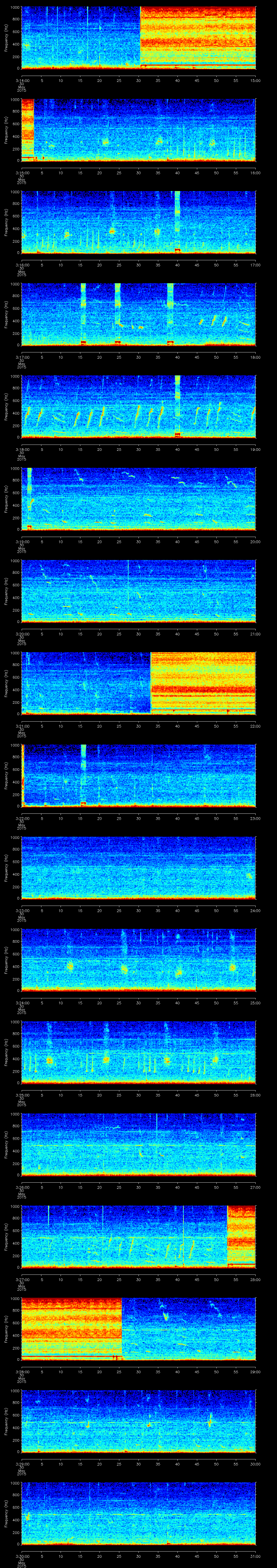Click the vertical noise band at 40 seconds in the 3:18:00 panel
Screen dimensions: 277x1568
[178, 407]
